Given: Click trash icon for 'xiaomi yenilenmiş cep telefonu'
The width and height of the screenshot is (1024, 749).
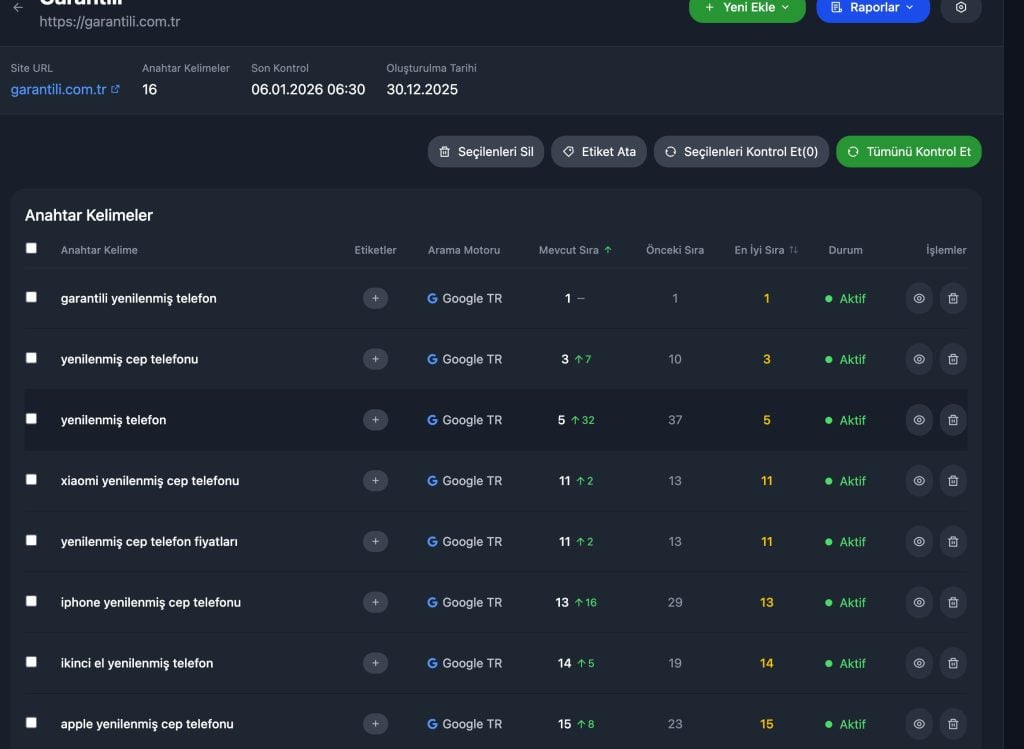Looking at the screenshot, I should [x=953, y=481].
